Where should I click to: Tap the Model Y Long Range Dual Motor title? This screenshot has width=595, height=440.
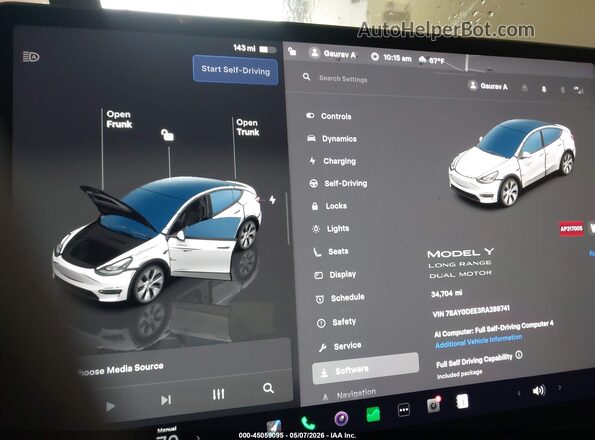pyautogui.click(x=460, y=263)
